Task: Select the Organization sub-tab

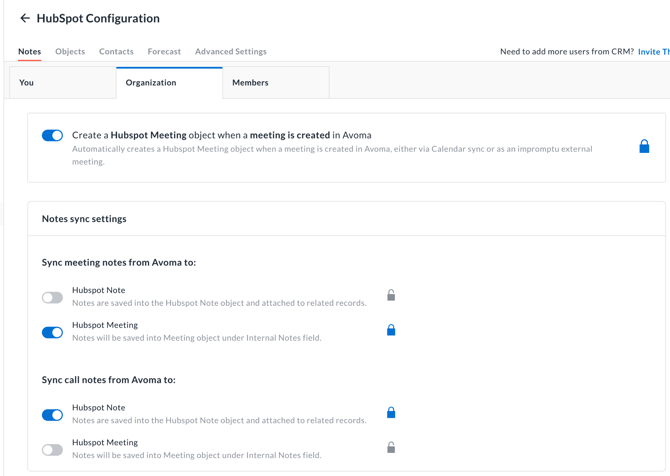Action: [x=169, y=83]
